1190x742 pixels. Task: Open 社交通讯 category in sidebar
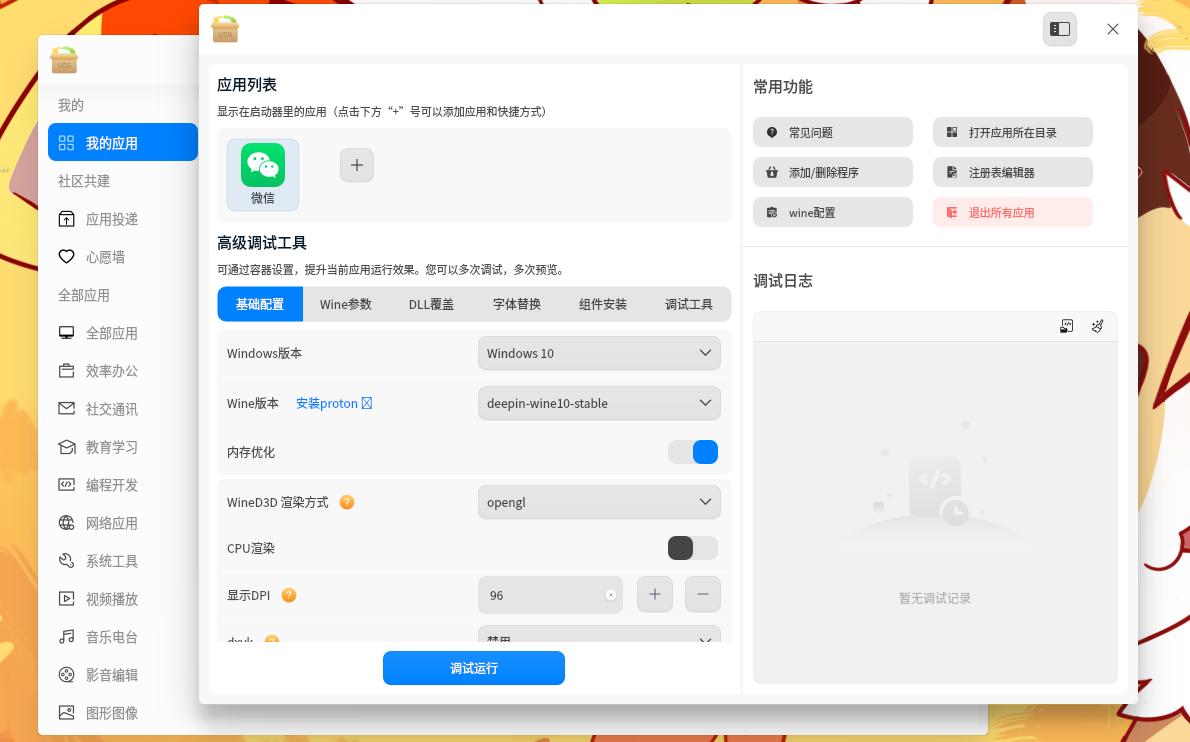pos(123,409)
